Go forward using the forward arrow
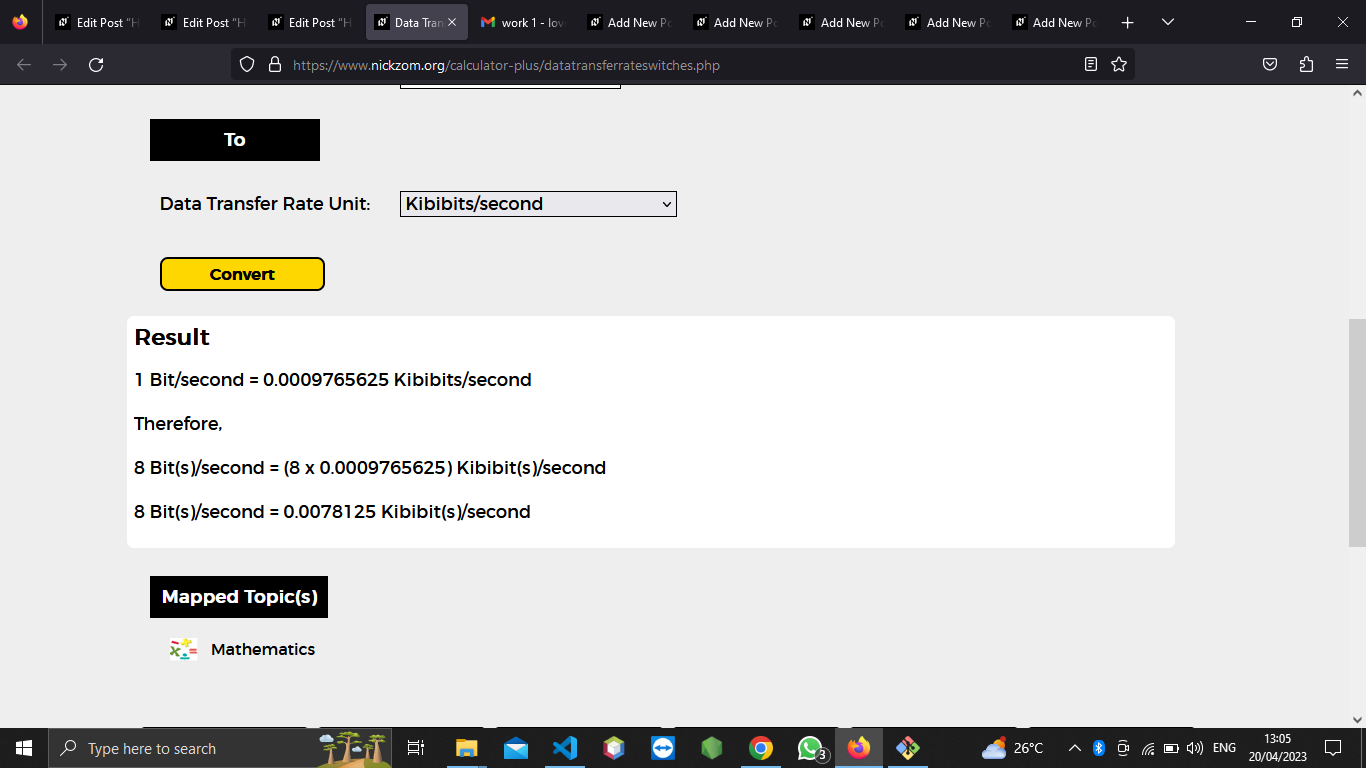This screenshot has width=1366, height=768. [60, 65]
